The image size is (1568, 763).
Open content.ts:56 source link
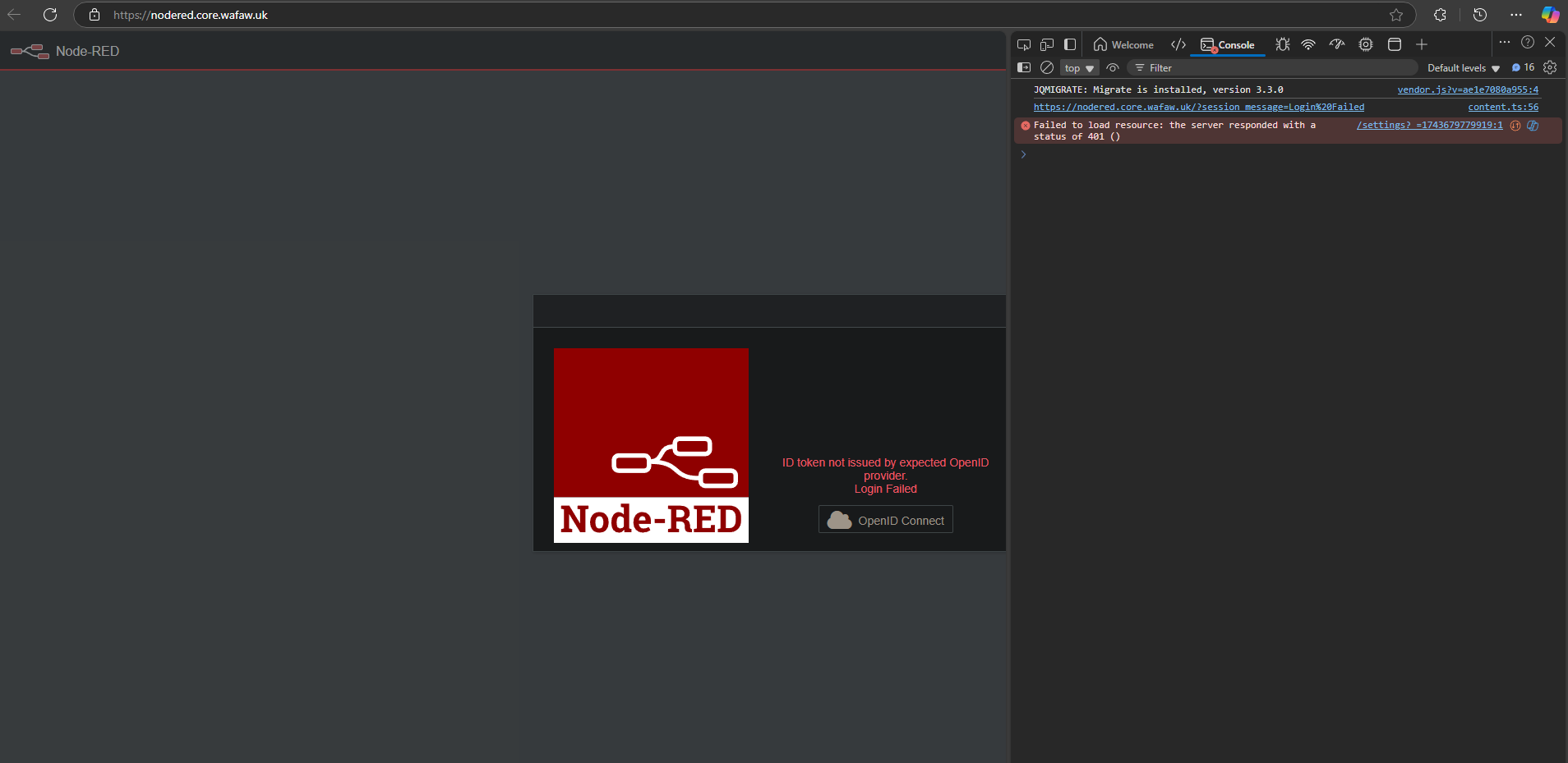click(x=1503, y=107)
